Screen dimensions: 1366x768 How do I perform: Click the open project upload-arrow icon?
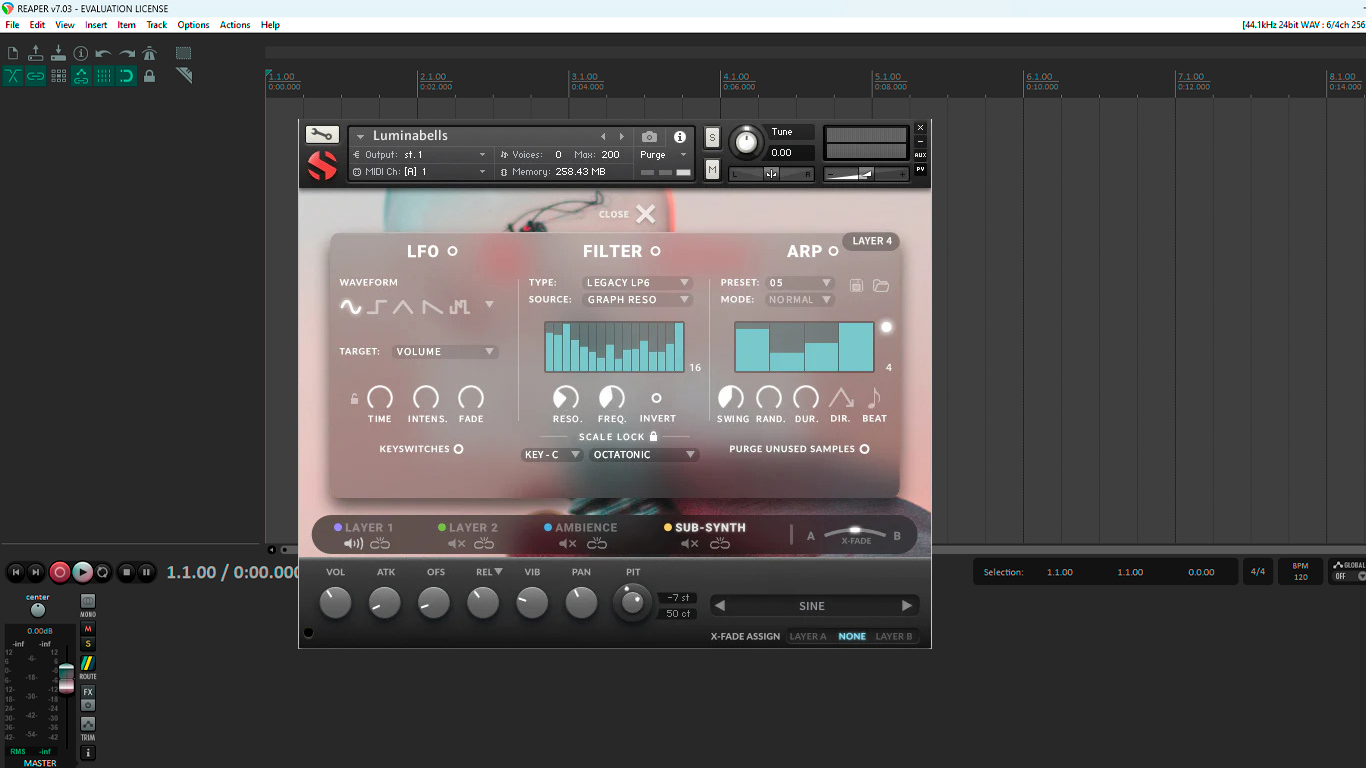click(x=36, y=53)
